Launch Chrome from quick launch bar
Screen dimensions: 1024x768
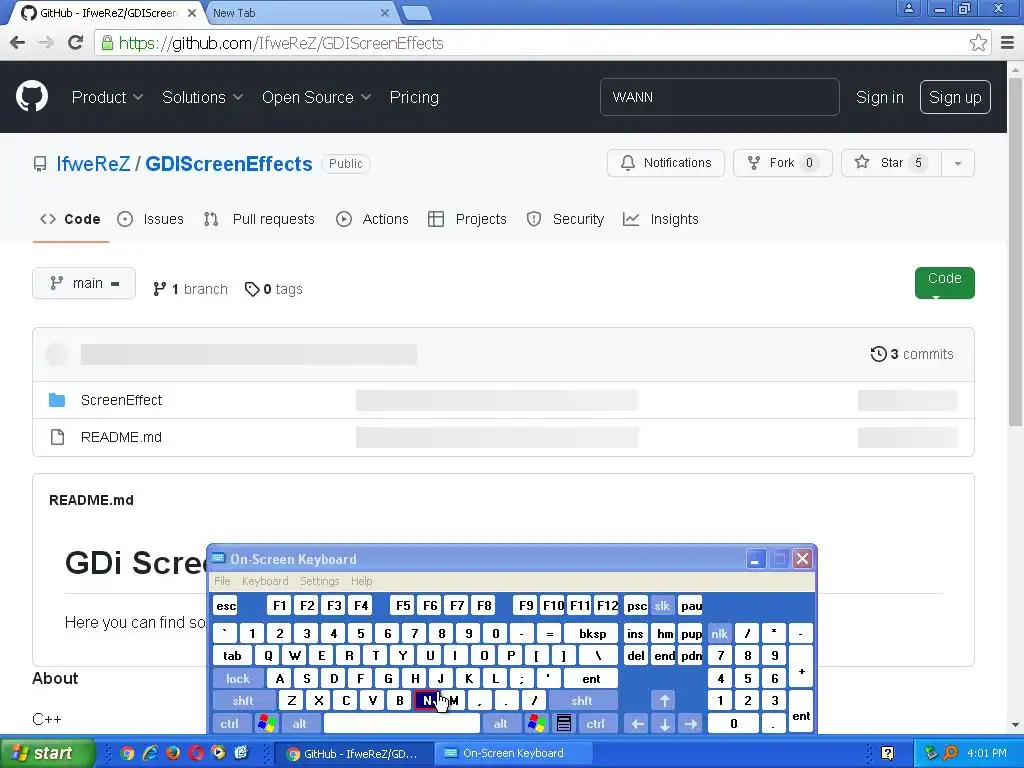pyautogui.click(x=127, y=753)
